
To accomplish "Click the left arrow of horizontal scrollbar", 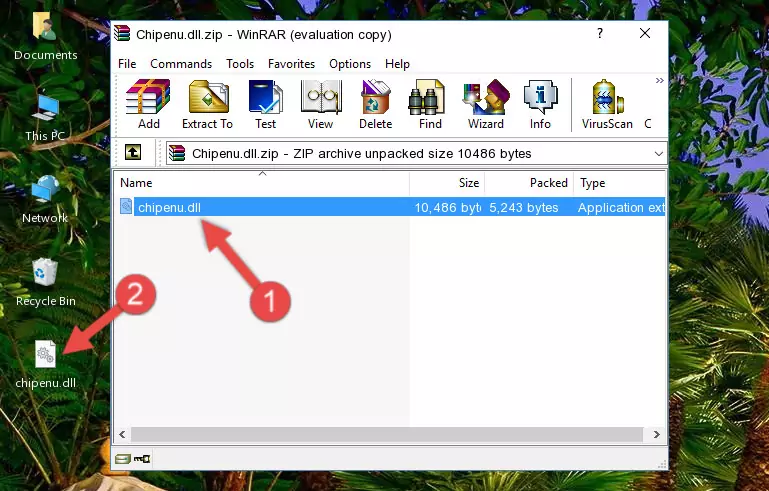I will [x=122, y=434].
